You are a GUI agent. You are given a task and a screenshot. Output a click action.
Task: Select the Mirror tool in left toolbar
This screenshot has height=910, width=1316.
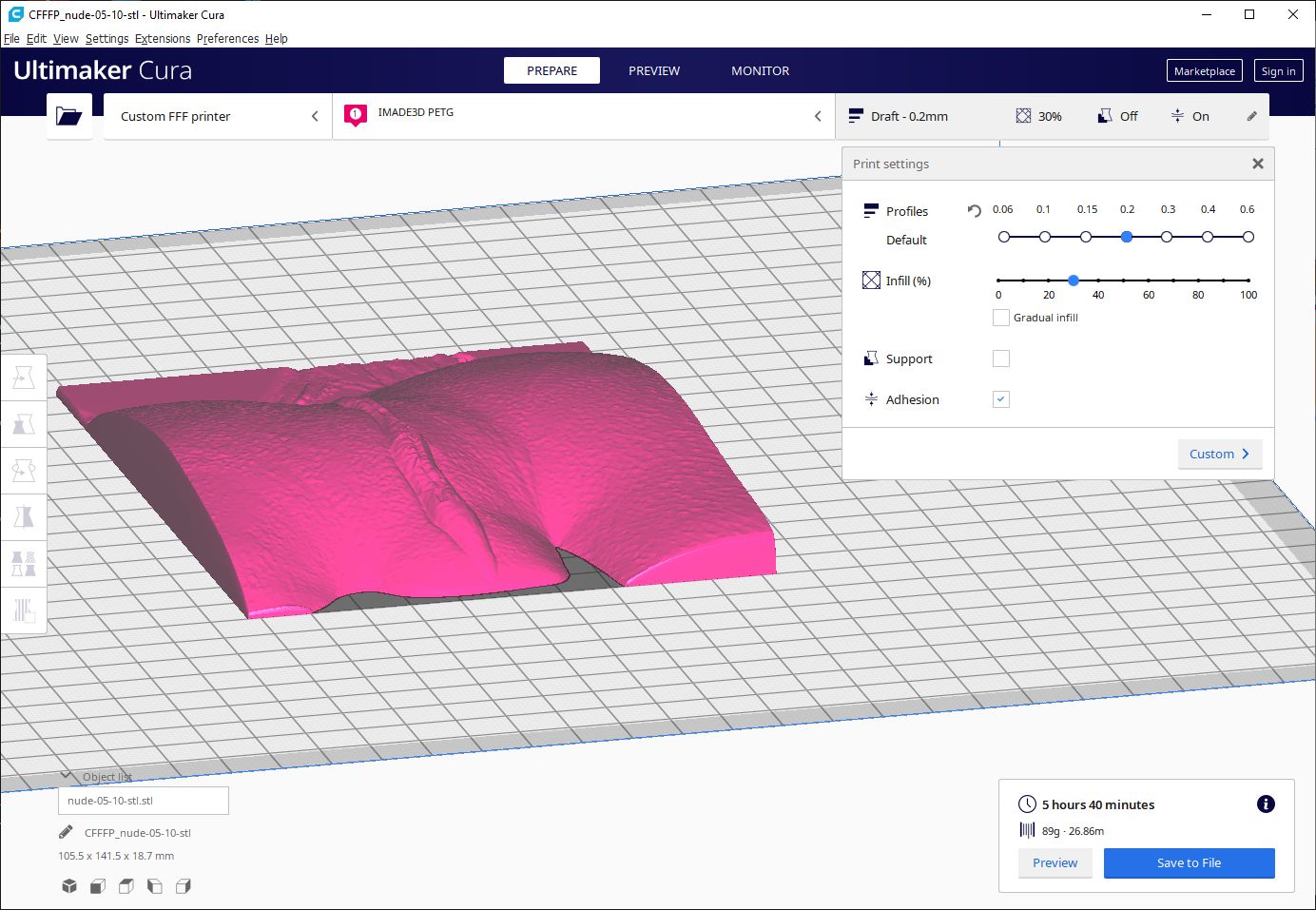pyautogui.click(x=24, y=516)
